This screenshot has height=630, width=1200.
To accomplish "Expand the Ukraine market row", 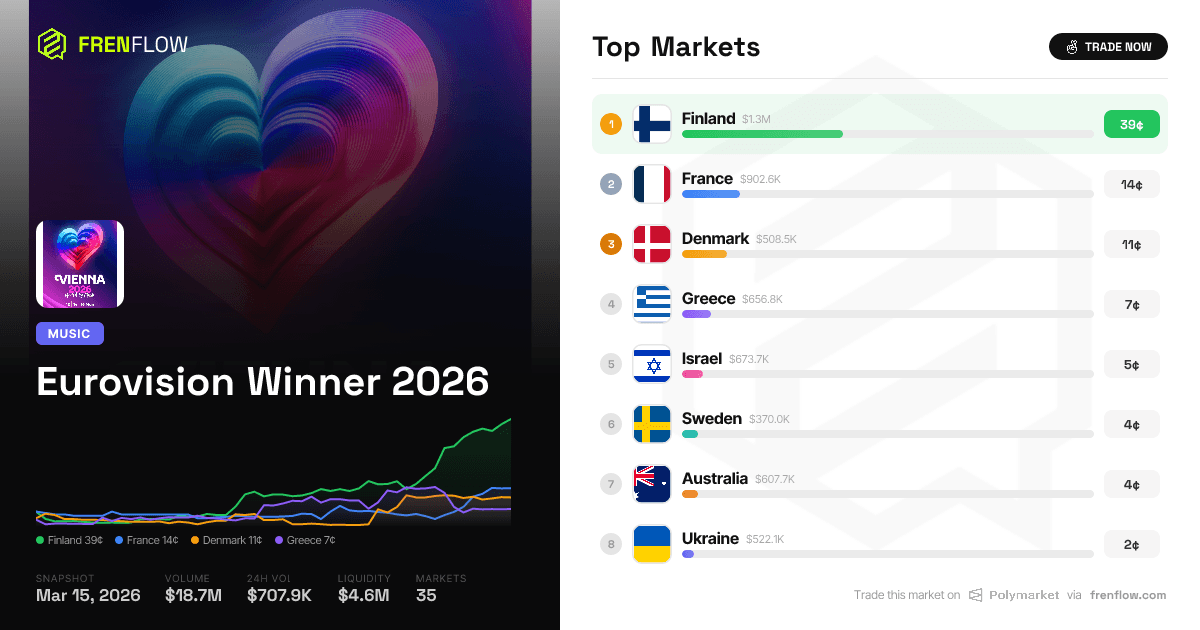I will 880,544.
